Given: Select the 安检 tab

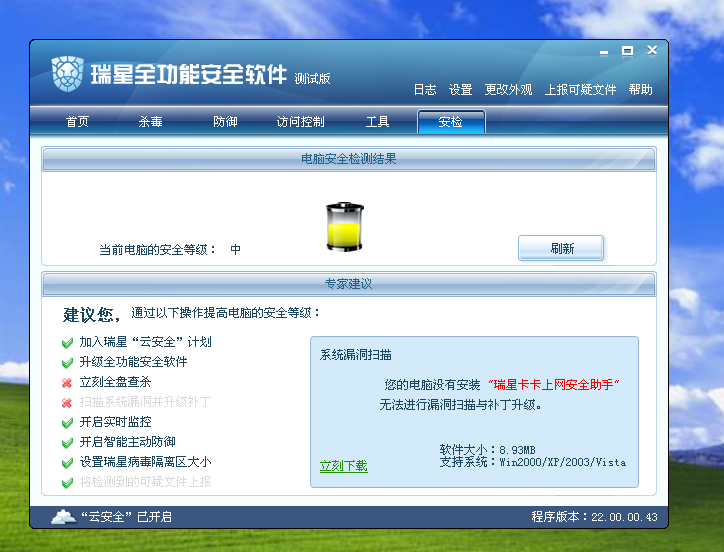Looking at the screenshot, I should (x=451, y=121).
